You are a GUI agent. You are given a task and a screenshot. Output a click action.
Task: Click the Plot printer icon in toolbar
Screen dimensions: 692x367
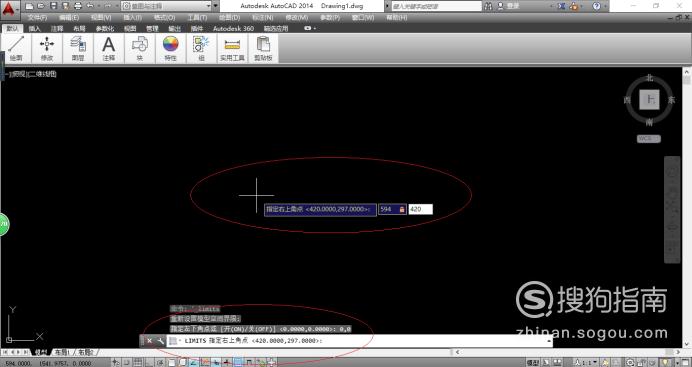[x=78, y=6]
